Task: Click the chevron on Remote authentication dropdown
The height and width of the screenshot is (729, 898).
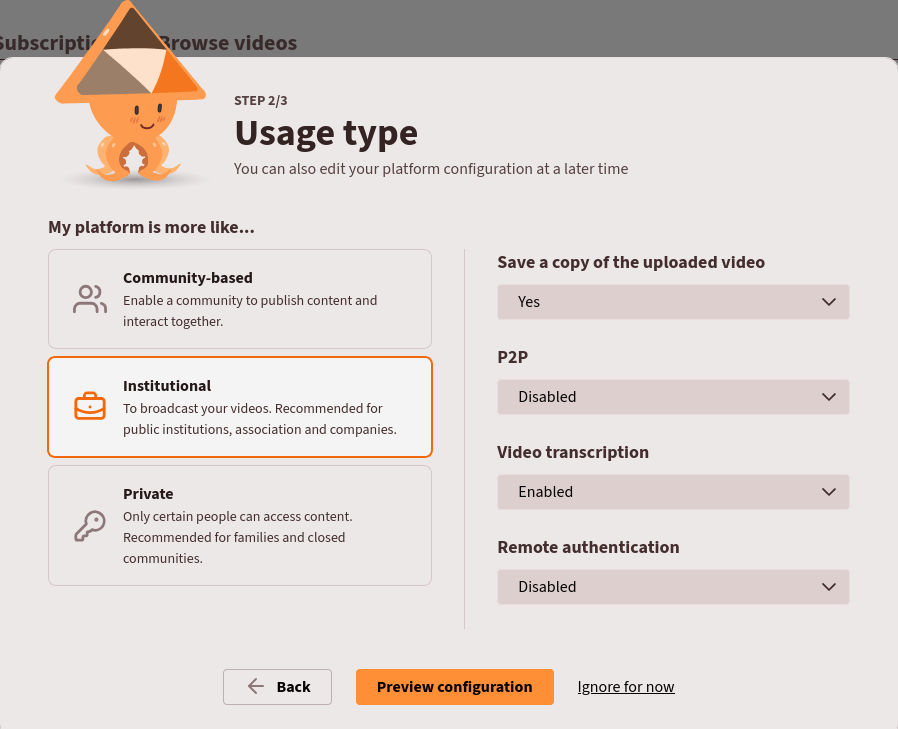Action: click(x=828, y=587)
